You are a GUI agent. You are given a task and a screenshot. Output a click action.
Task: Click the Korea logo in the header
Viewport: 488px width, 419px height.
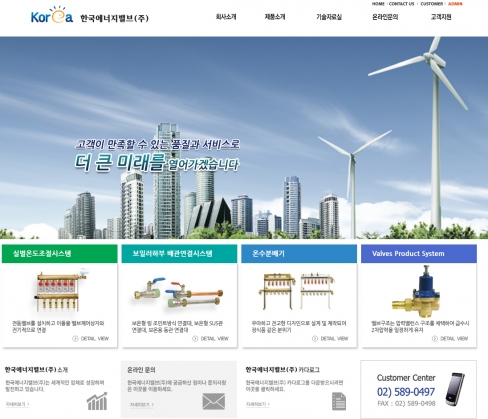click(x=52, y=15)
